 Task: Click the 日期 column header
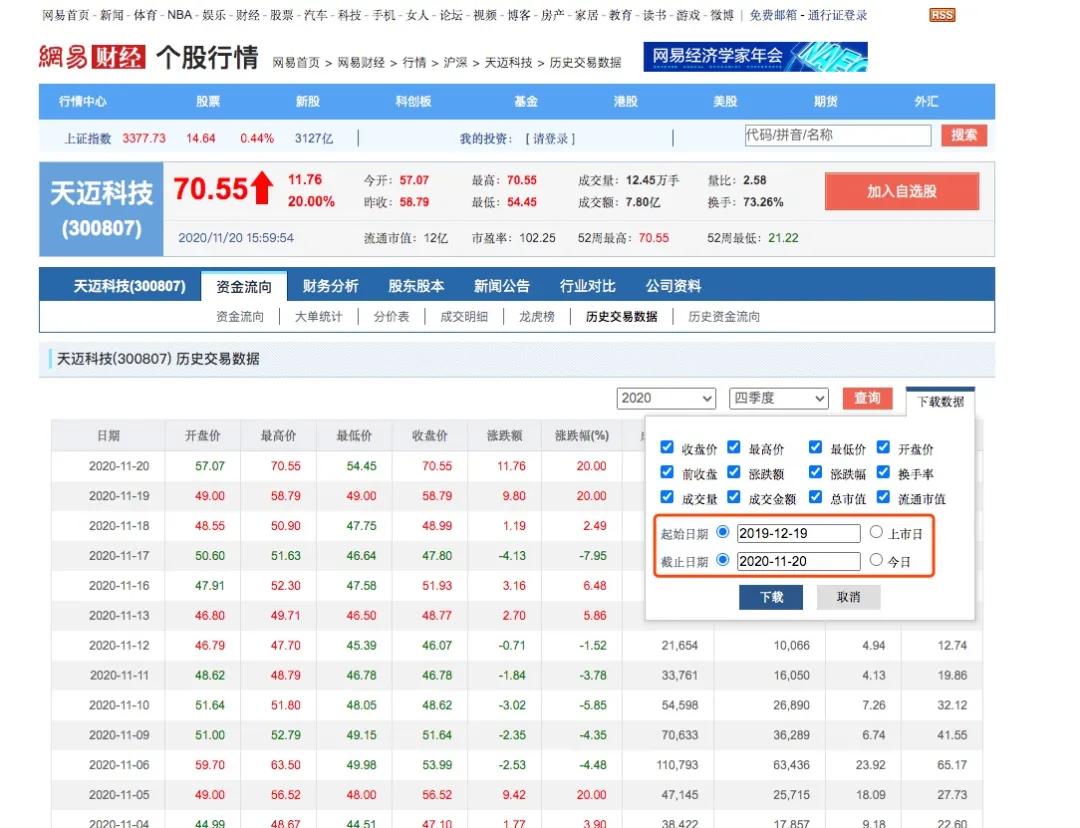click(108, 435)
